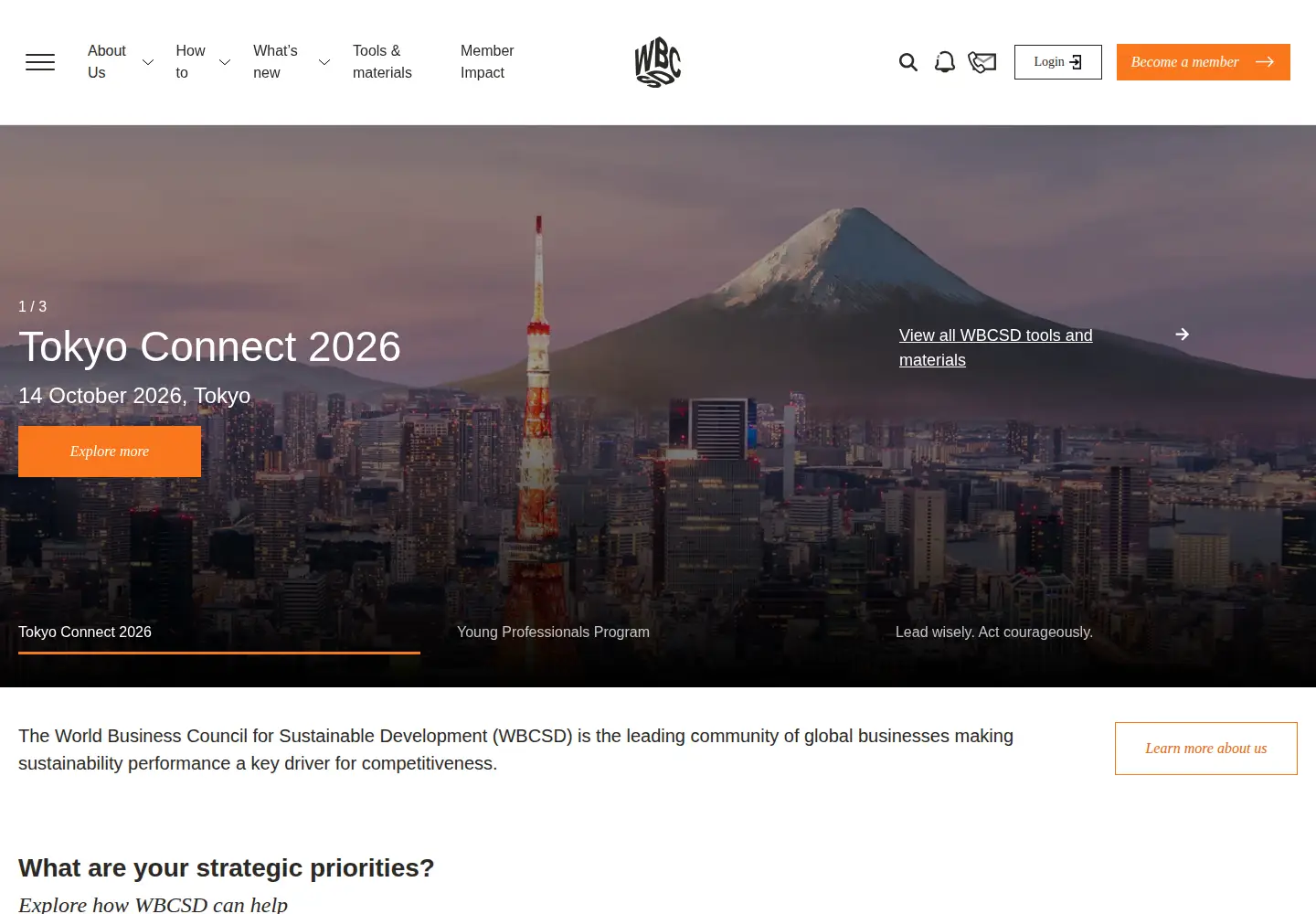Open How to menu item
Image resolution: width=1316 pixels, height=914 pixels.
(190, 62)
